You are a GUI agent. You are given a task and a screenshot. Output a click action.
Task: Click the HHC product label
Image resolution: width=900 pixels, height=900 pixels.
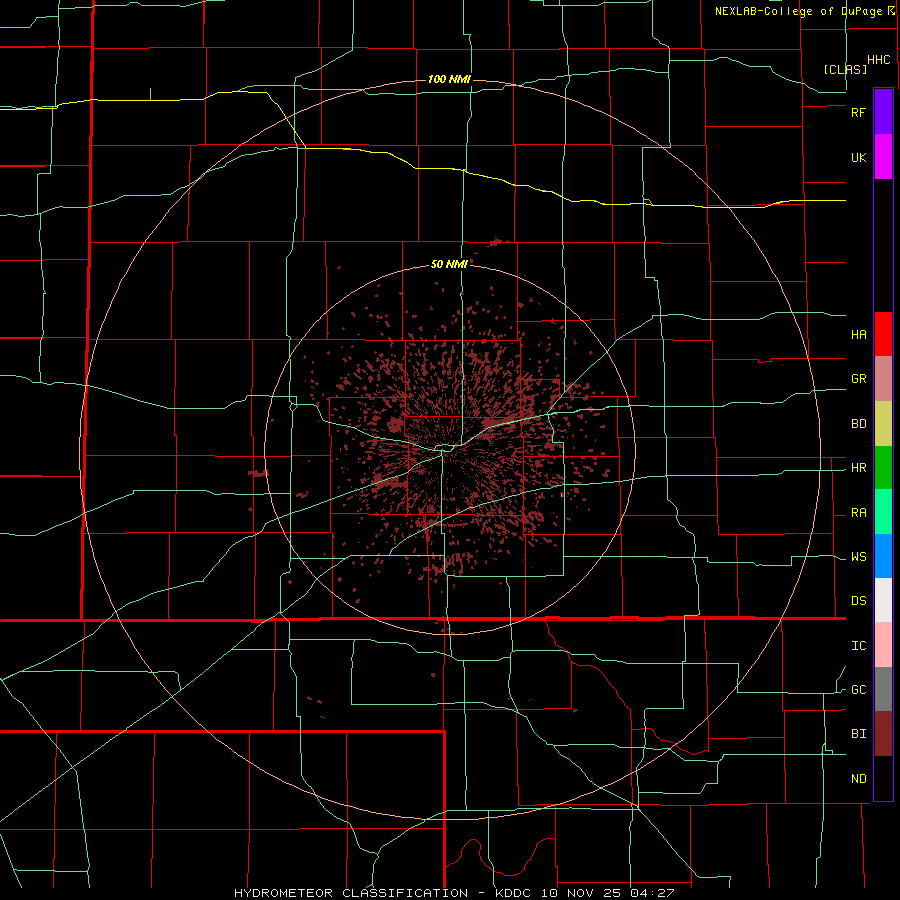point(879,60)
